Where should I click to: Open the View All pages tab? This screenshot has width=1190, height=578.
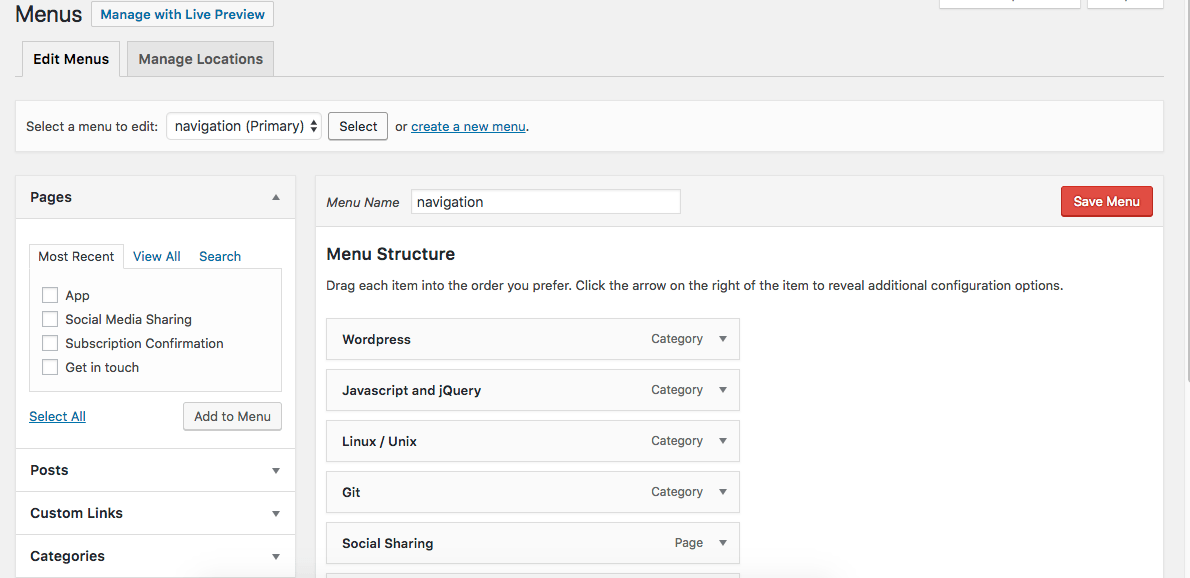pos(156,256)
